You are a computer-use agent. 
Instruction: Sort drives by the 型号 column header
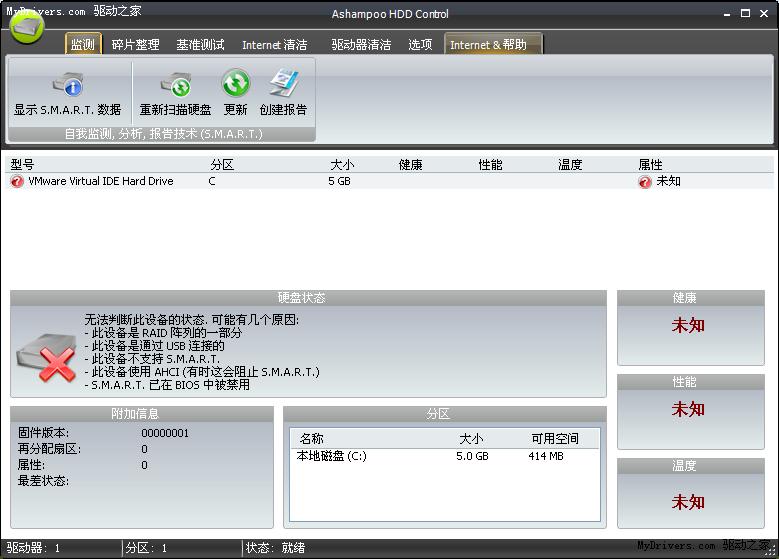click(22, 165)
